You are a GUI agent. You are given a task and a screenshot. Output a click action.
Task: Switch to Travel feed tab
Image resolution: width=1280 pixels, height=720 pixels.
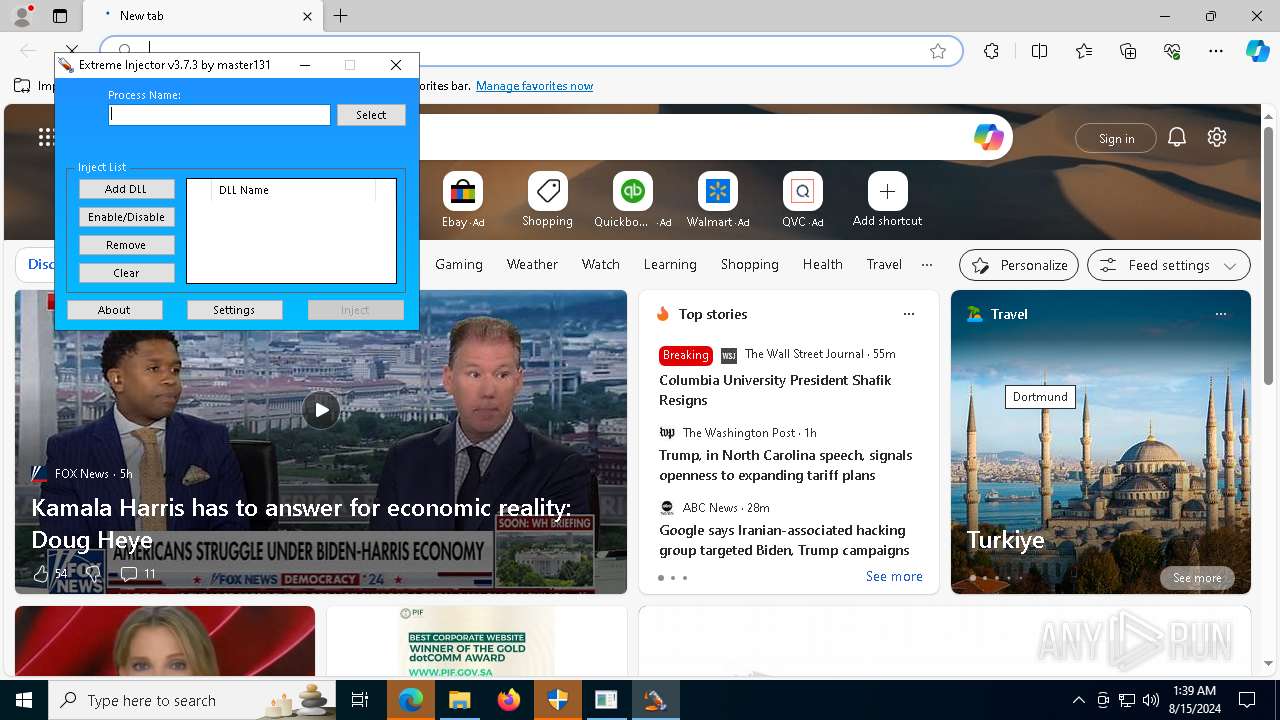click(x=884, y=265)
